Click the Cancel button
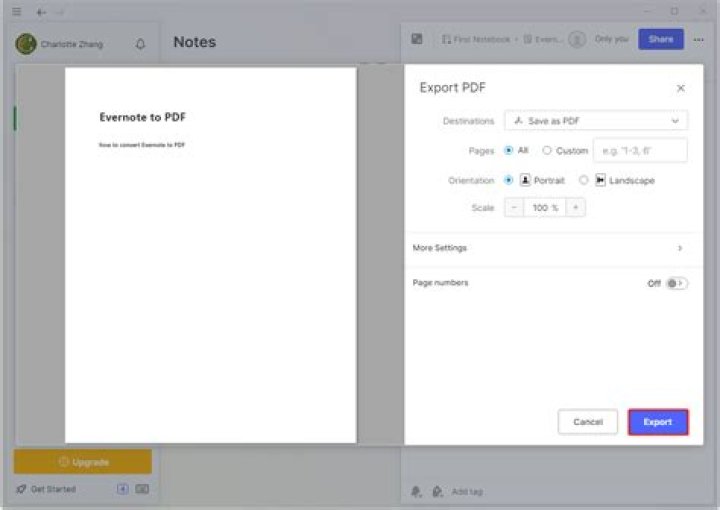The width and height of the screenshot is (720, 510). coord(588,421)
